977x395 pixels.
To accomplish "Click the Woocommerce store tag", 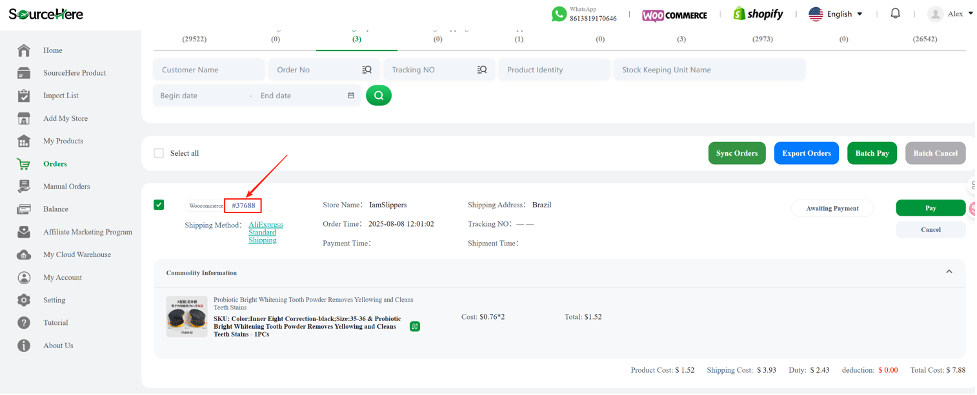I will coord(206,205).
